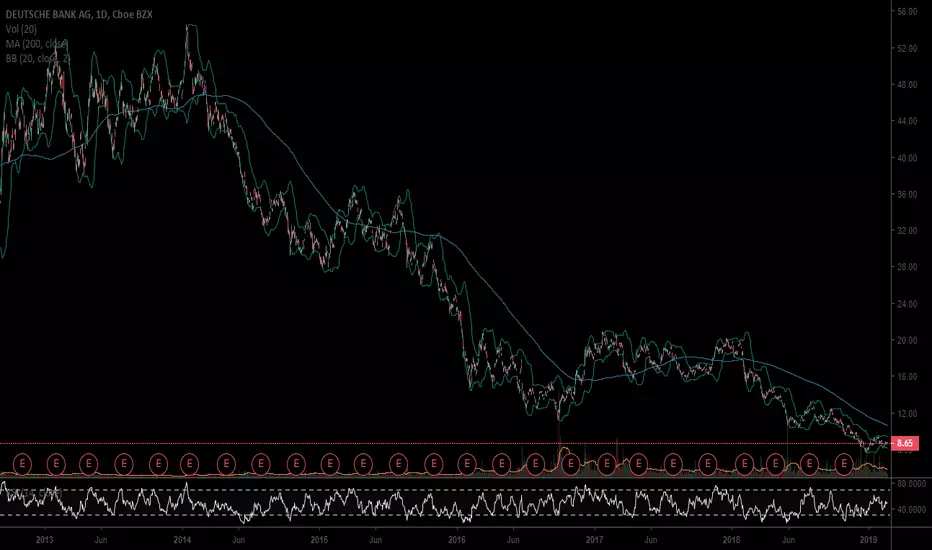The height and width of the screenshot is (550, 932).
Task: Click the 2013 time axis label
Action: point(45,540)
